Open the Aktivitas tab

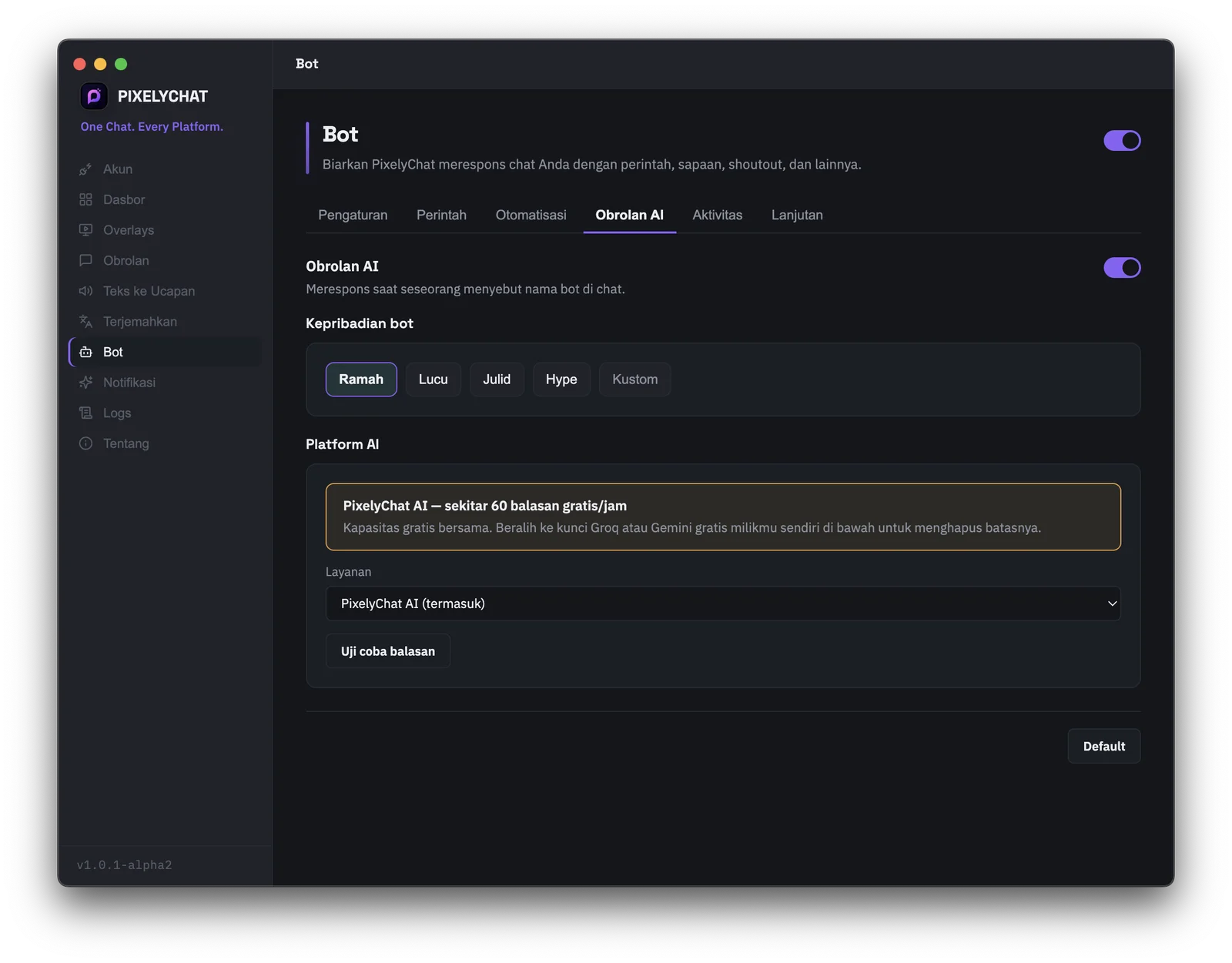pos(717,215)
